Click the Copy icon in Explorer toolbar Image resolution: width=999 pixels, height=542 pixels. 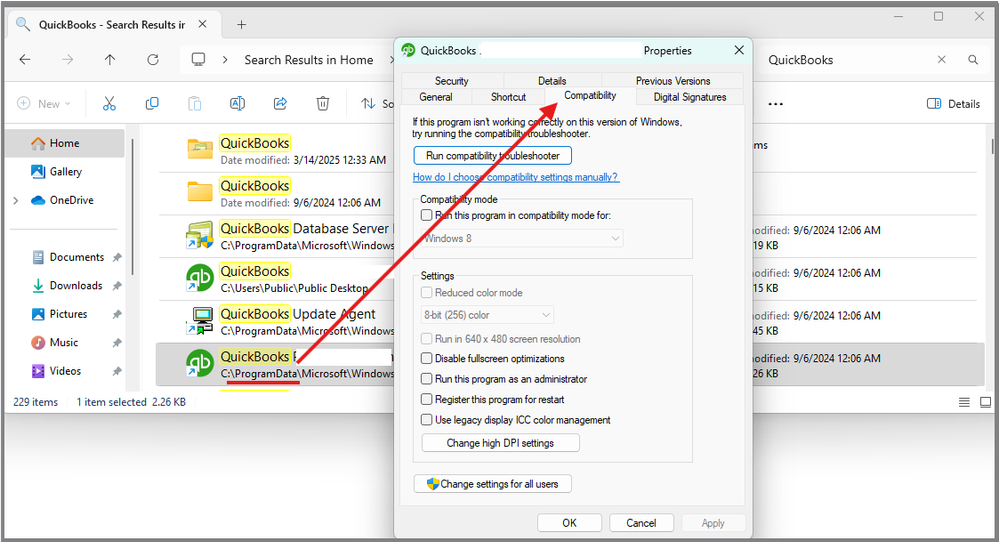[152, 103]
